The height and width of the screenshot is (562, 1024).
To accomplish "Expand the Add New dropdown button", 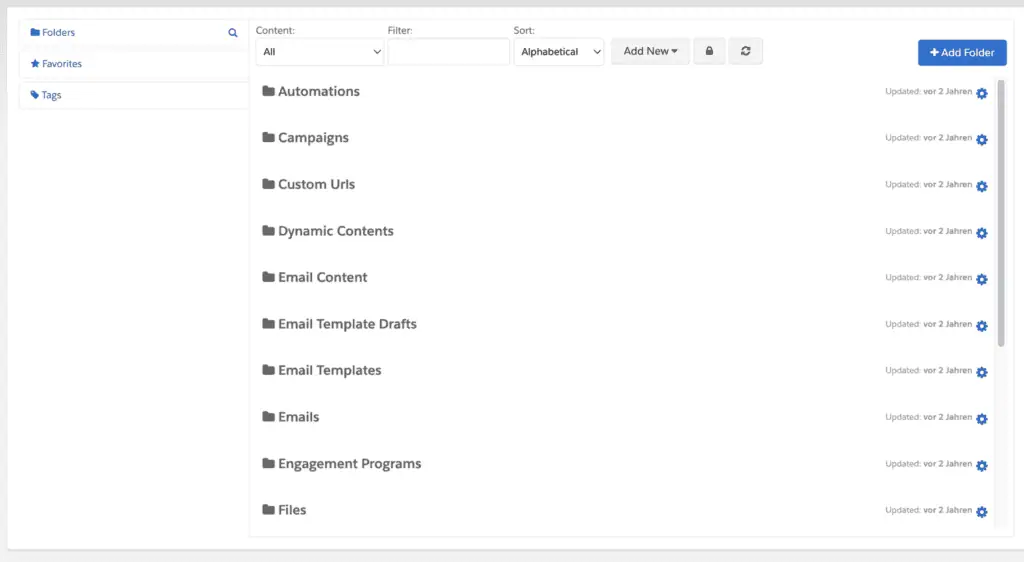I will (650, 51).
